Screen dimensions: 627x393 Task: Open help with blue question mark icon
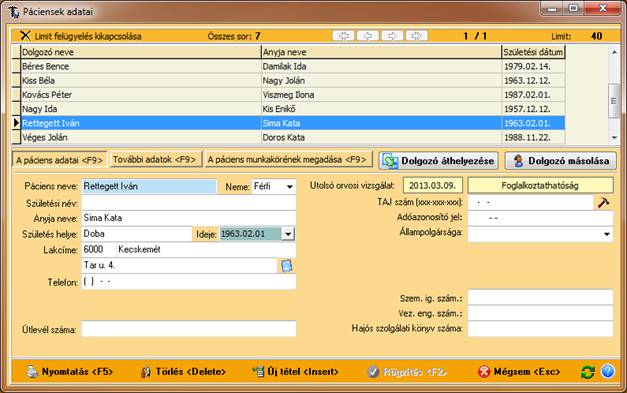point(607,371)
